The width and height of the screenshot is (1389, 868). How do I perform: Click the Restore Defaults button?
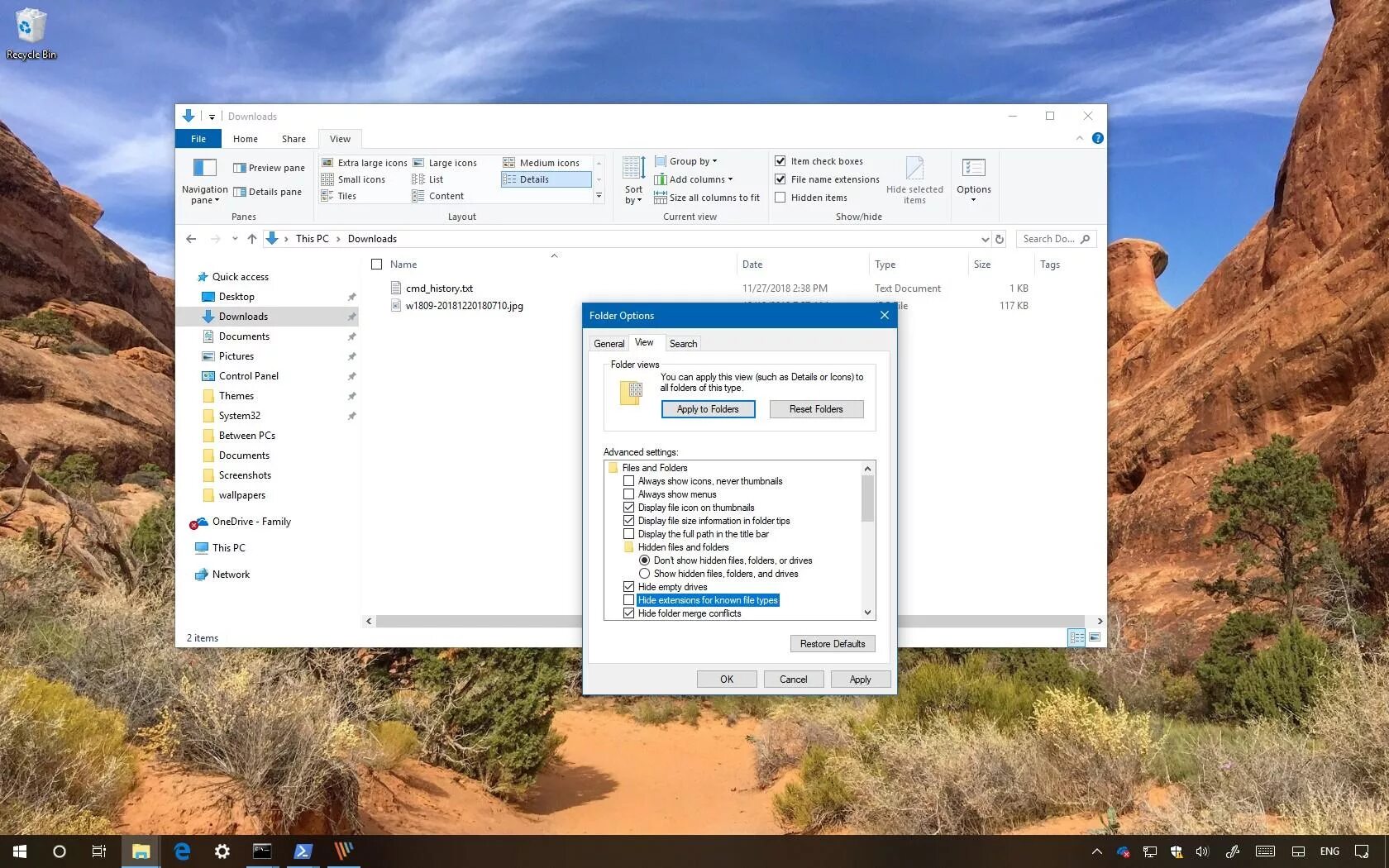coord(833,644)
